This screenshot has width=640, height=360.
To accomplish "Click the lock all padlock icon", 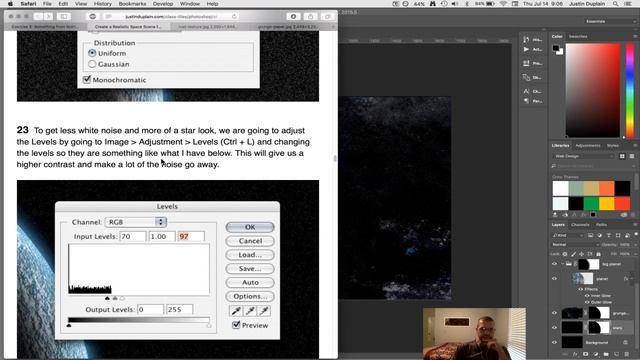I will tap(598, 254).
